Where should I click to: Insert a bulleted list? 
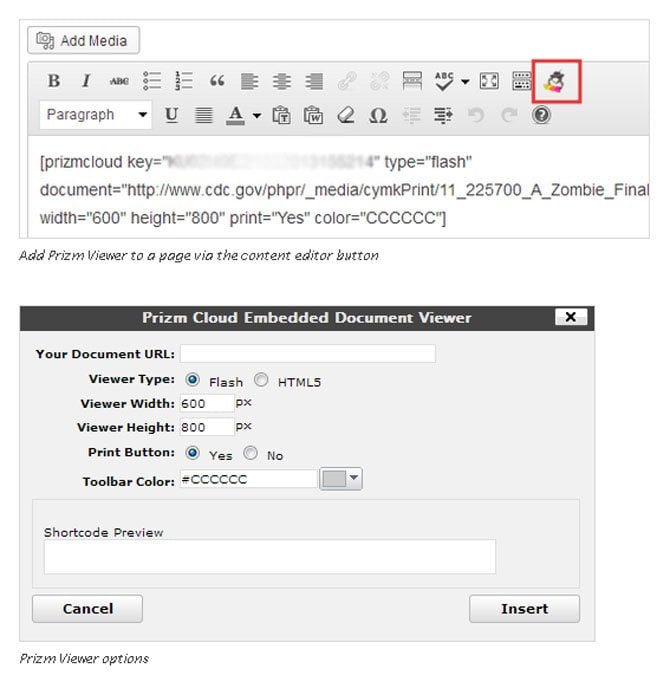(x=151, y=81)
